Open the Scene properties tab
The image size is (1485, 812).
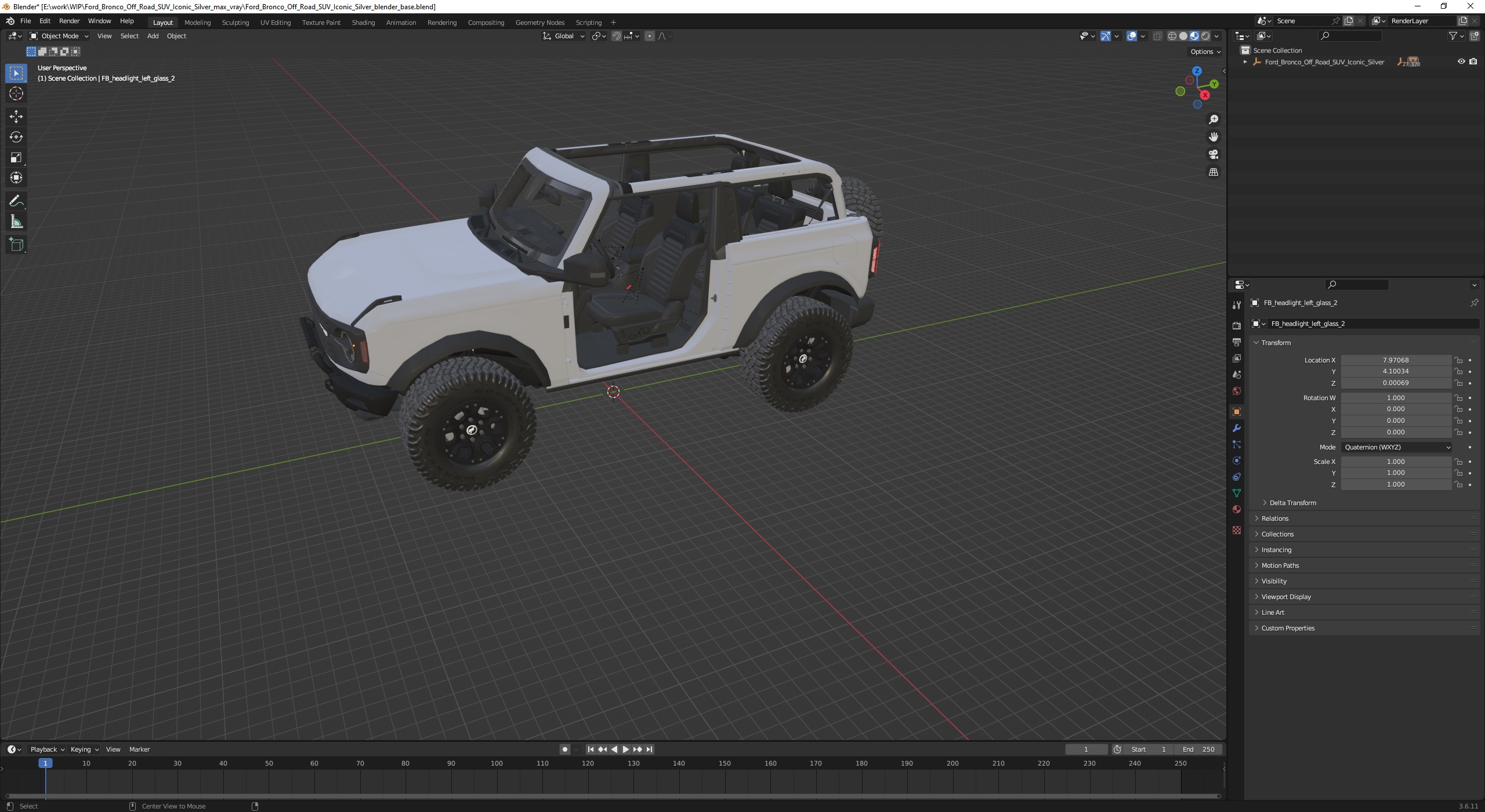[x=1236, y=375]
